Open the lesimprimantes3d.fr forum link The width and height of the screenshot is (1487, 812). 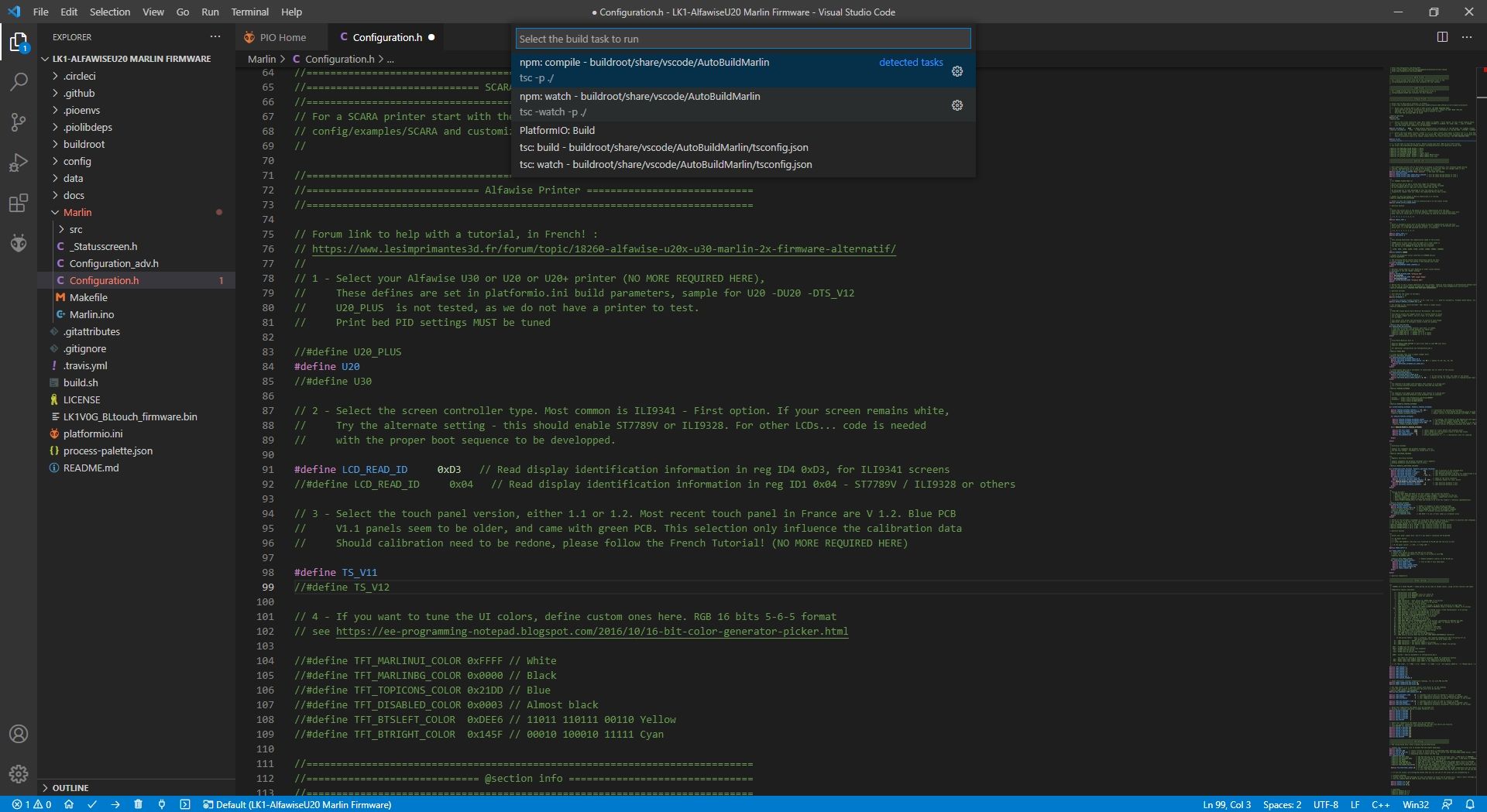tap(603, 249)
